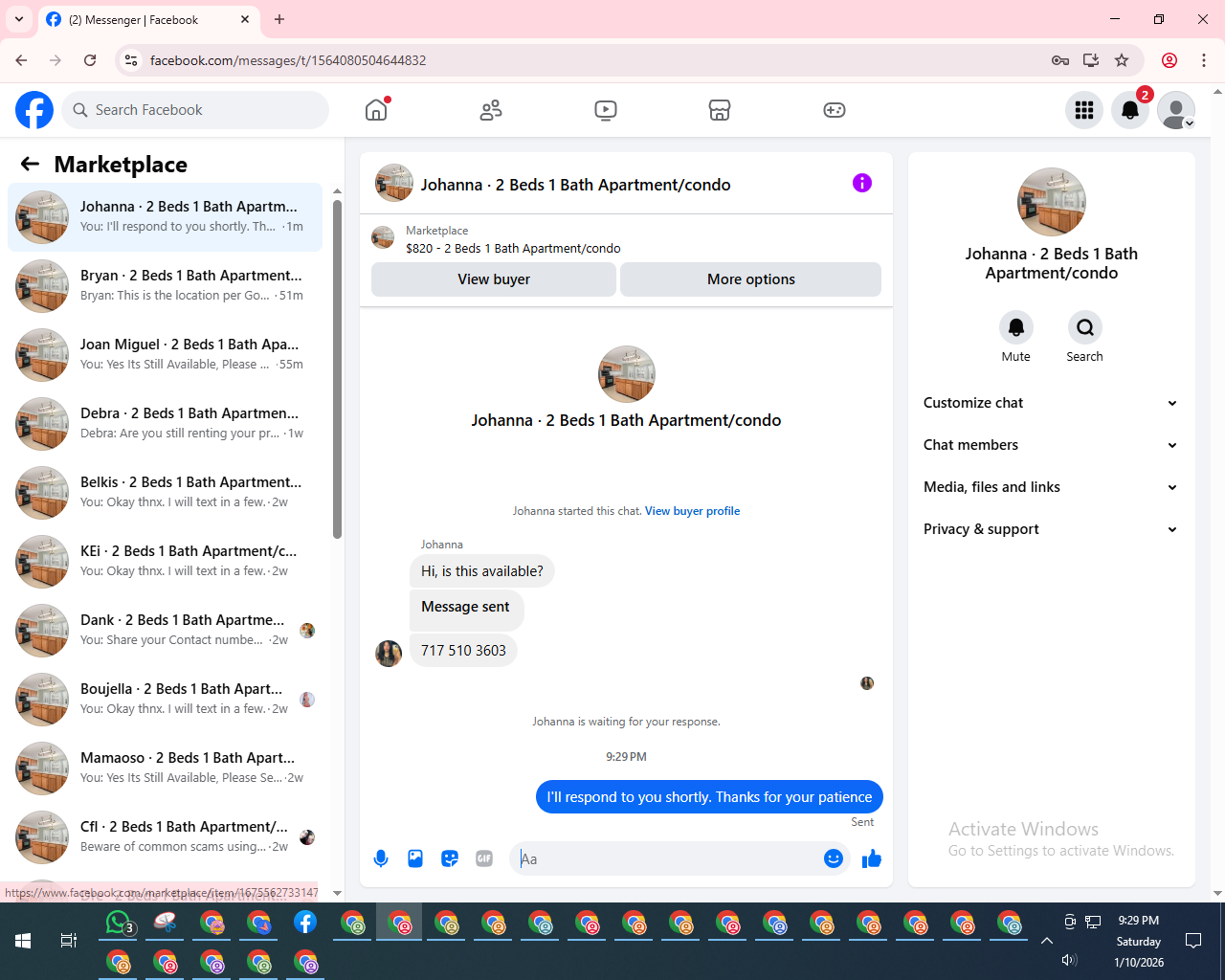This screenshot has height=980, width=1225.
Task: Switch to the Messenger | Facebook tab
Action: (149, 19)
